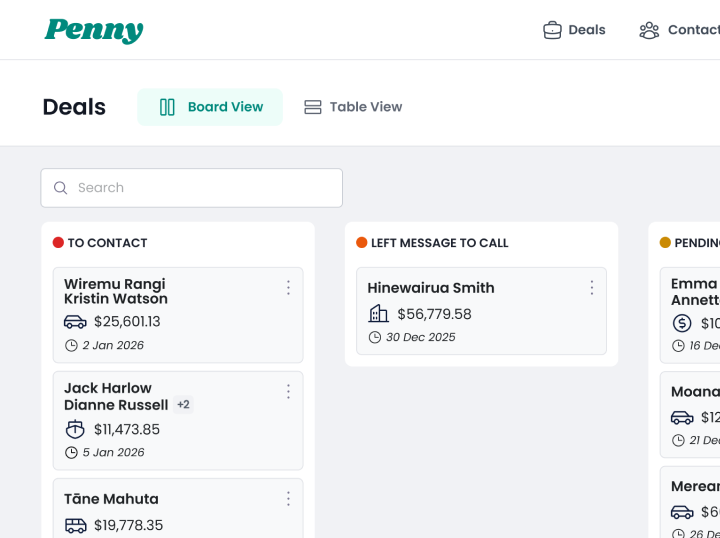Click clock icon next to 30 Dec 2025
720x538 pixels.
[375, 337]
